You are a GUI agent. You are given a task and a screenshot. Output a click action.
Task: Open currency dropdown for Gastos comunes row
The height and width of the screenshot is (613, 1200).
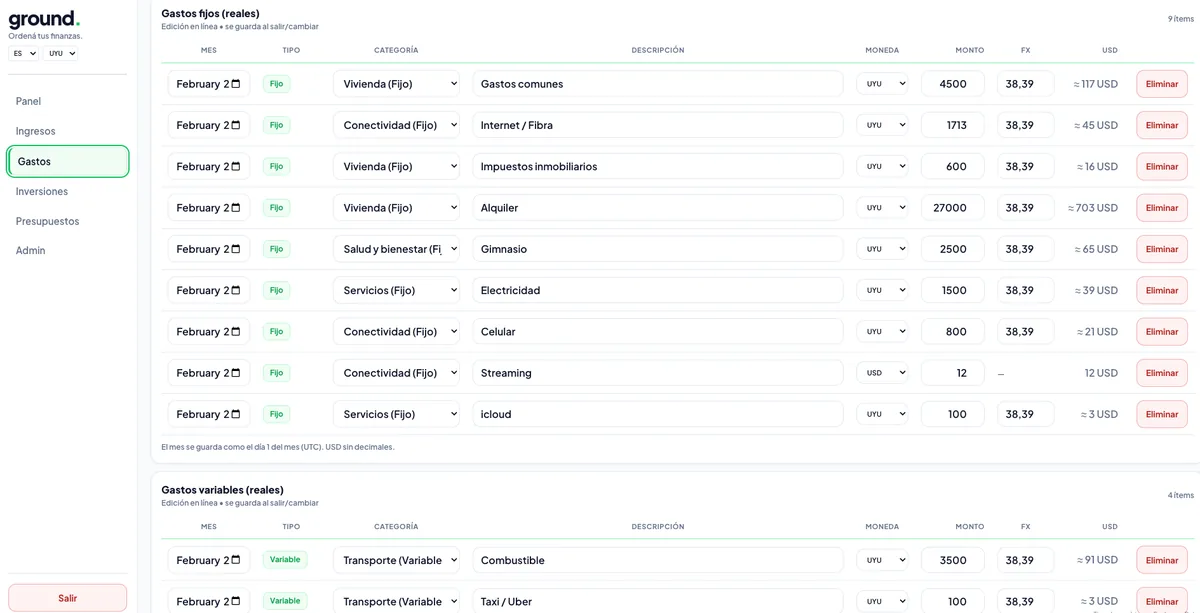pos(882,84)
